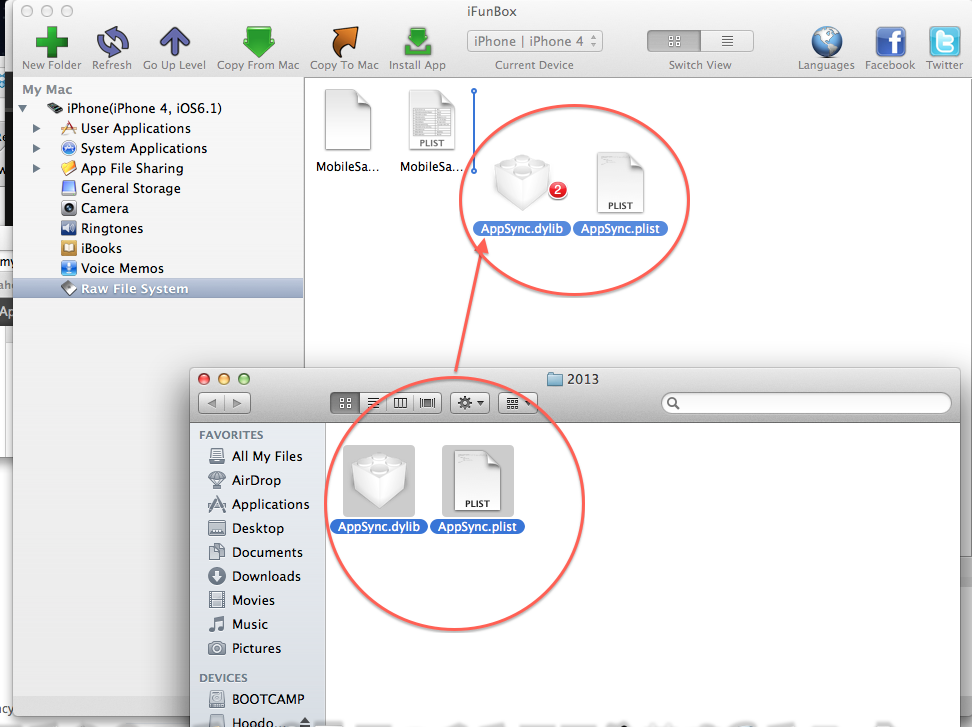Click the Finder search field

click(806, 403)
